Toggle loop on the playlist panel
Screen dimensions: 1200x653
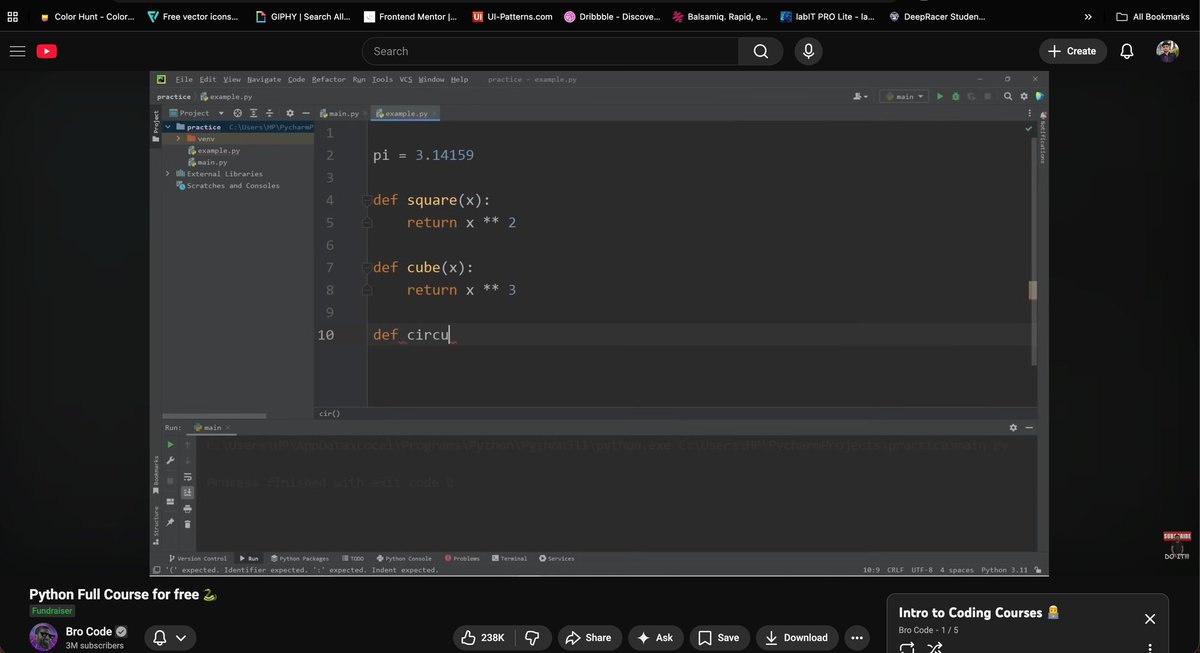click(x=907, y=648)
